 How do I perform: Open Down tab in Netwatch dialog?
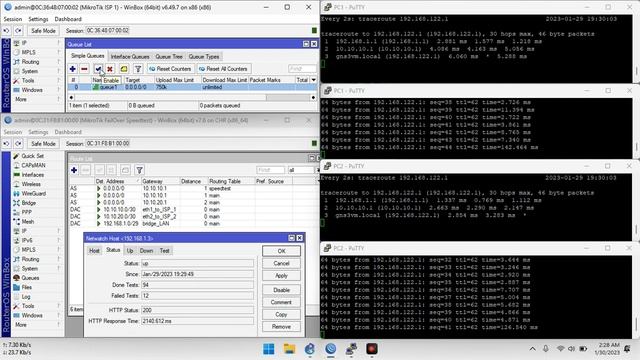[146, 251]
